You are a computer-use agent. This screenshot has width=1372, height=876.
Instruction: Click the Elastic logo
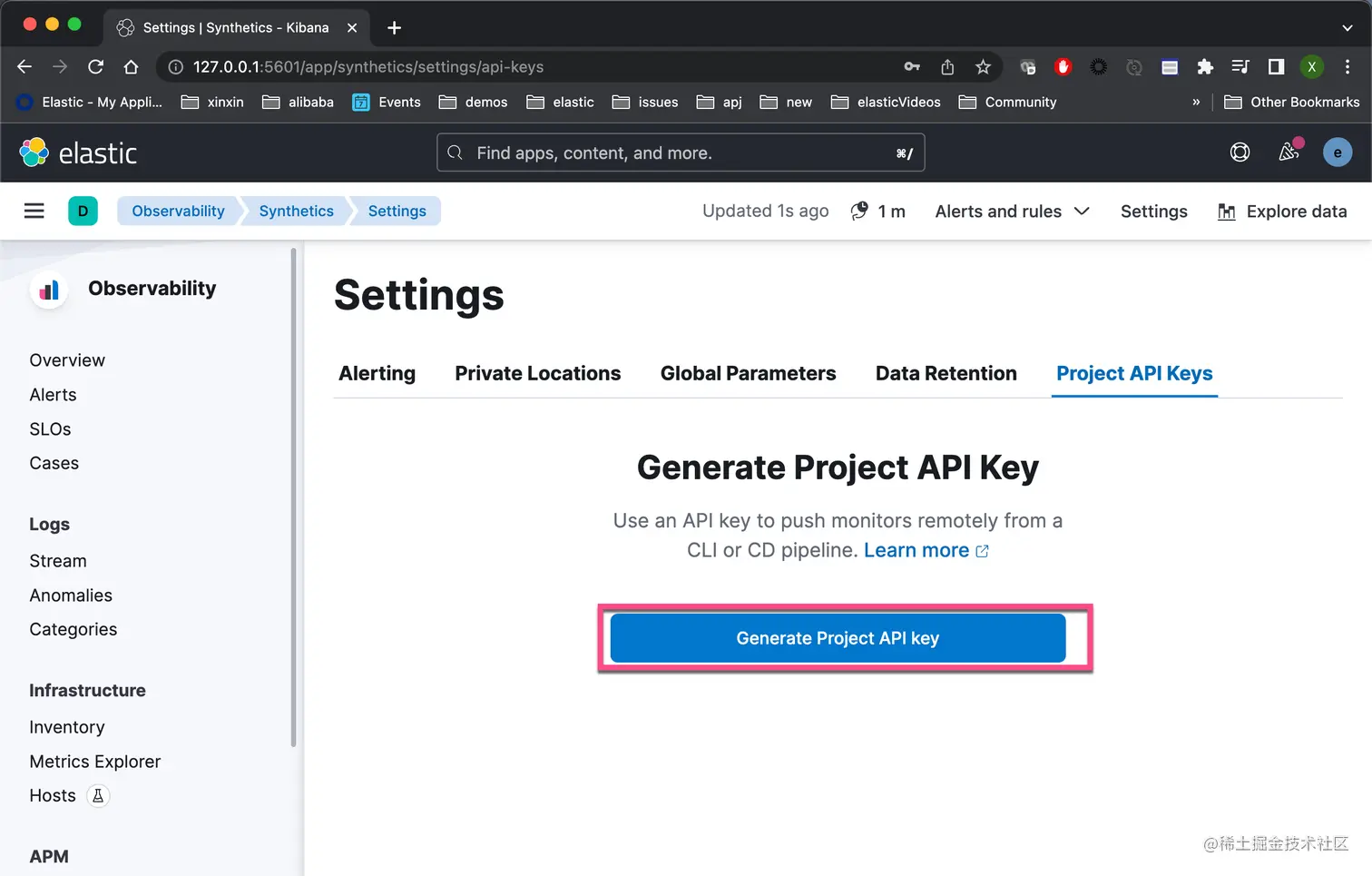[x=78, y=153]
